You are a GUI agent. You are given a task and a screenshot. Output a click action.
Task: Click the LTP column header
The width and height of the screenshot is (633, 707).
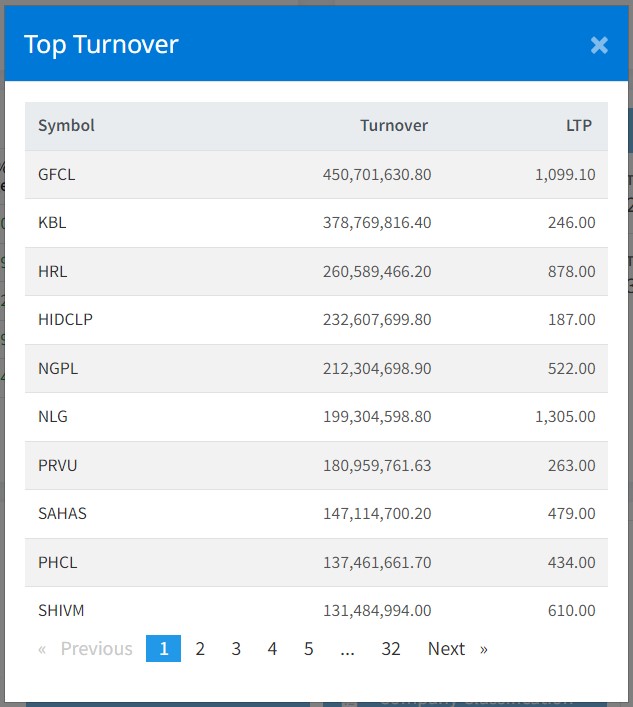point(578,126)
